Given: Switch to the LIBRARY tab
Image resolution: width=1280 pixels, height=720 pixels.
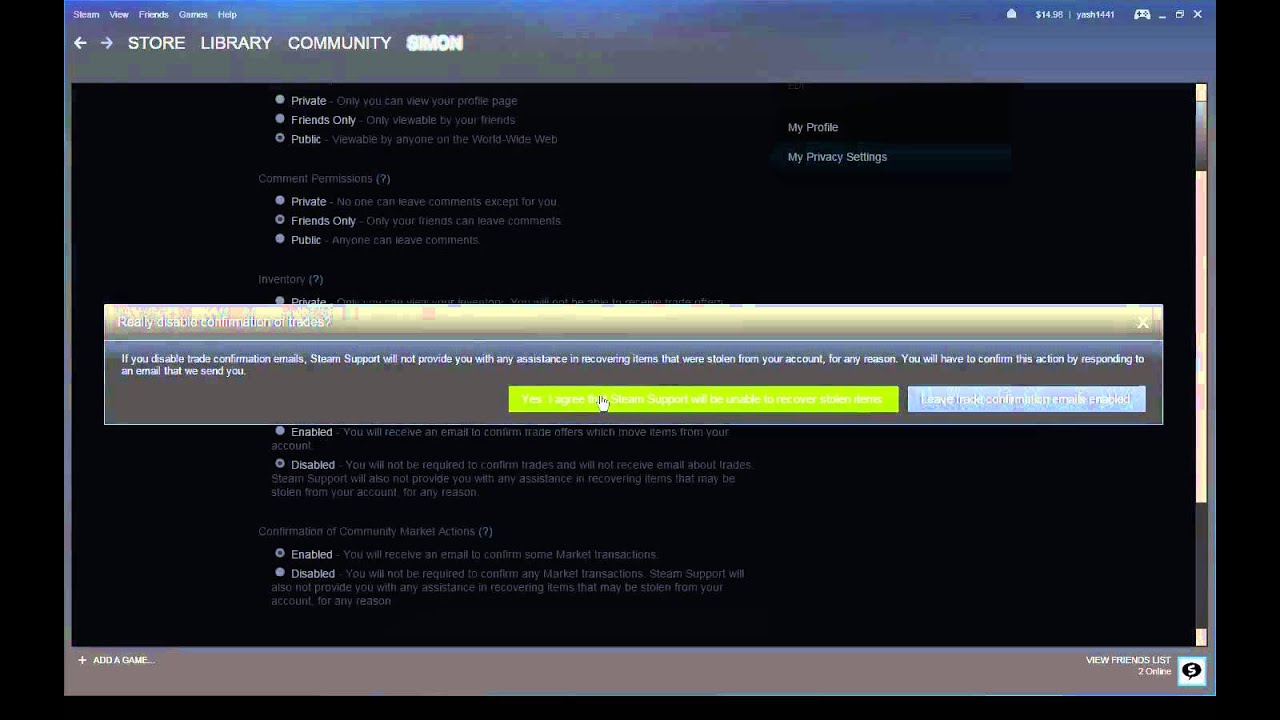Looking at the screenshot, I should point(236,43).
